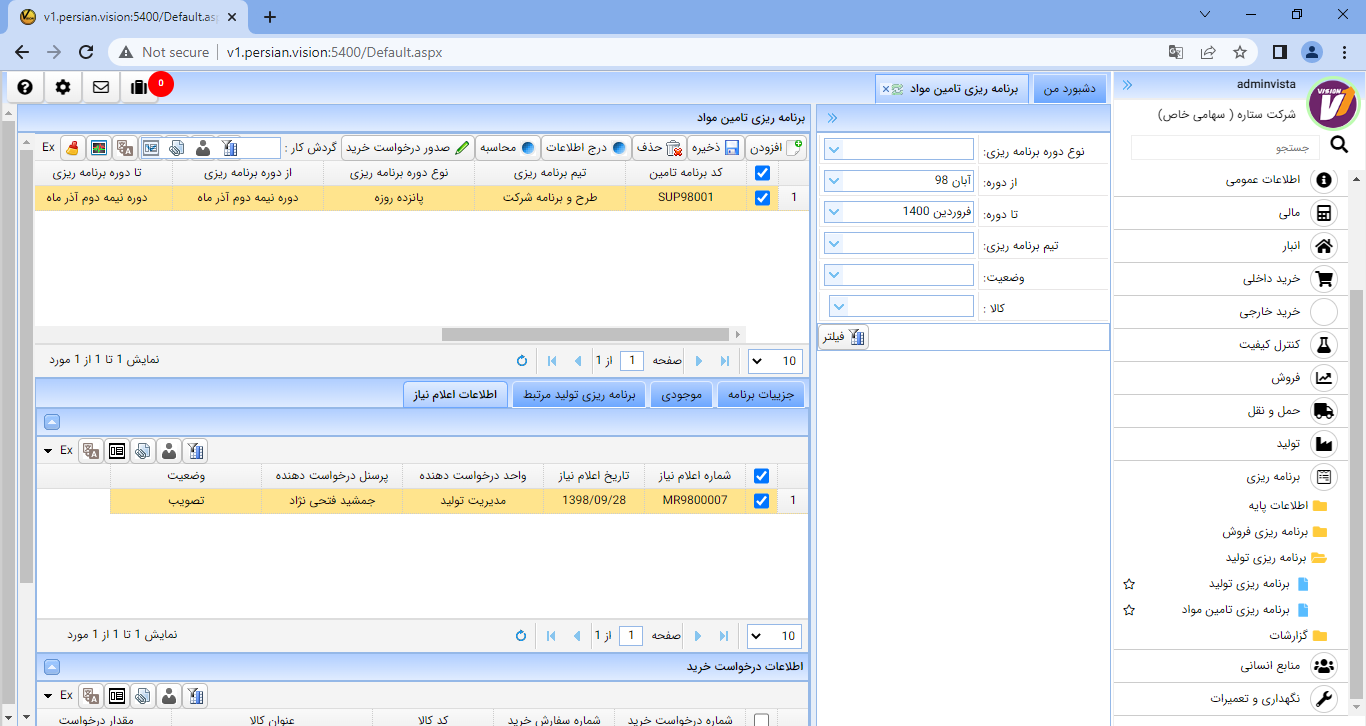This screenshot has height=726, width=1366.
Task: Open the منابع انسانی people icon
Action: pos(1324,665)
